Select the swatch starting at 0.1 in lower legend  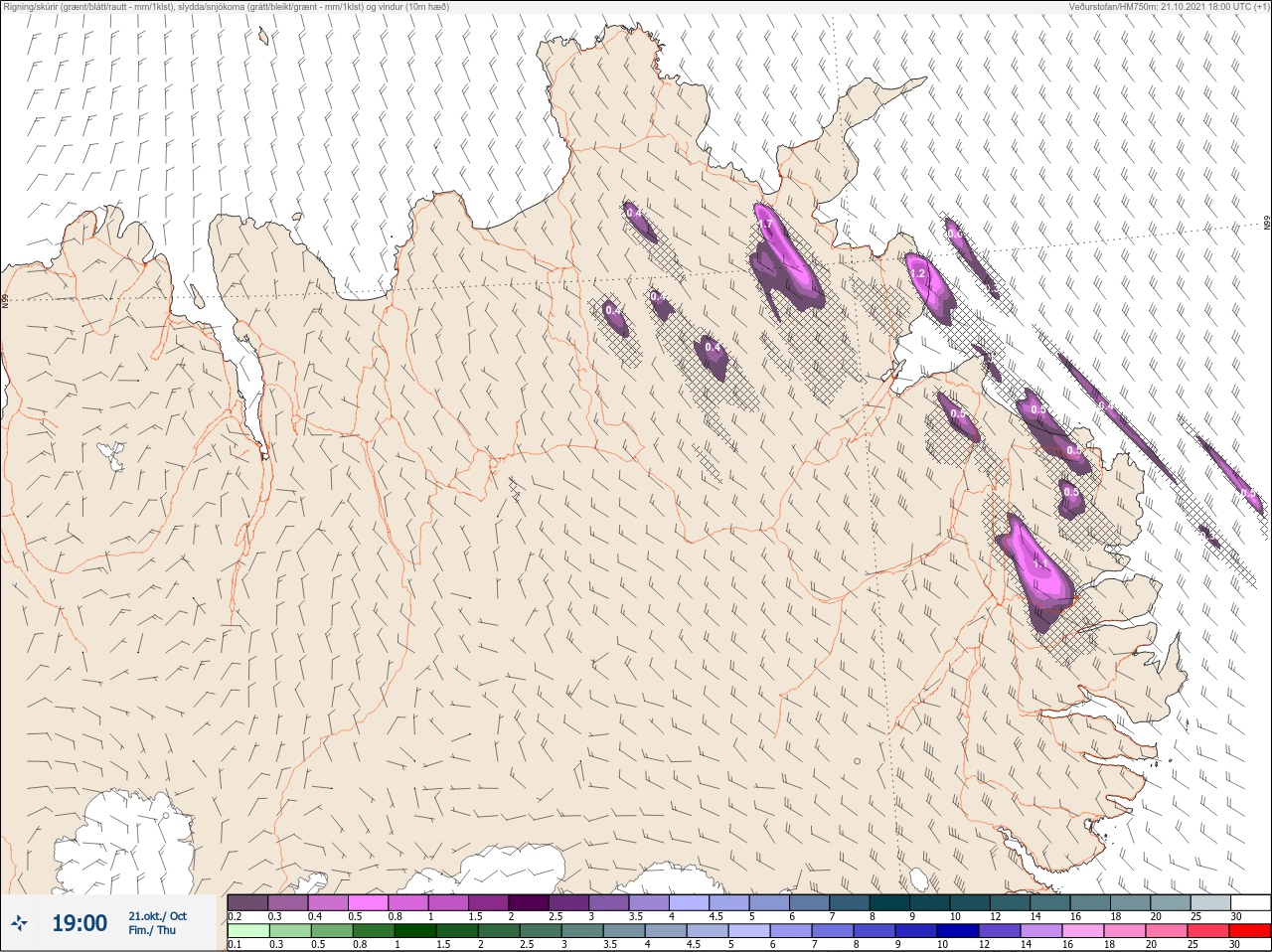[247, 931]
